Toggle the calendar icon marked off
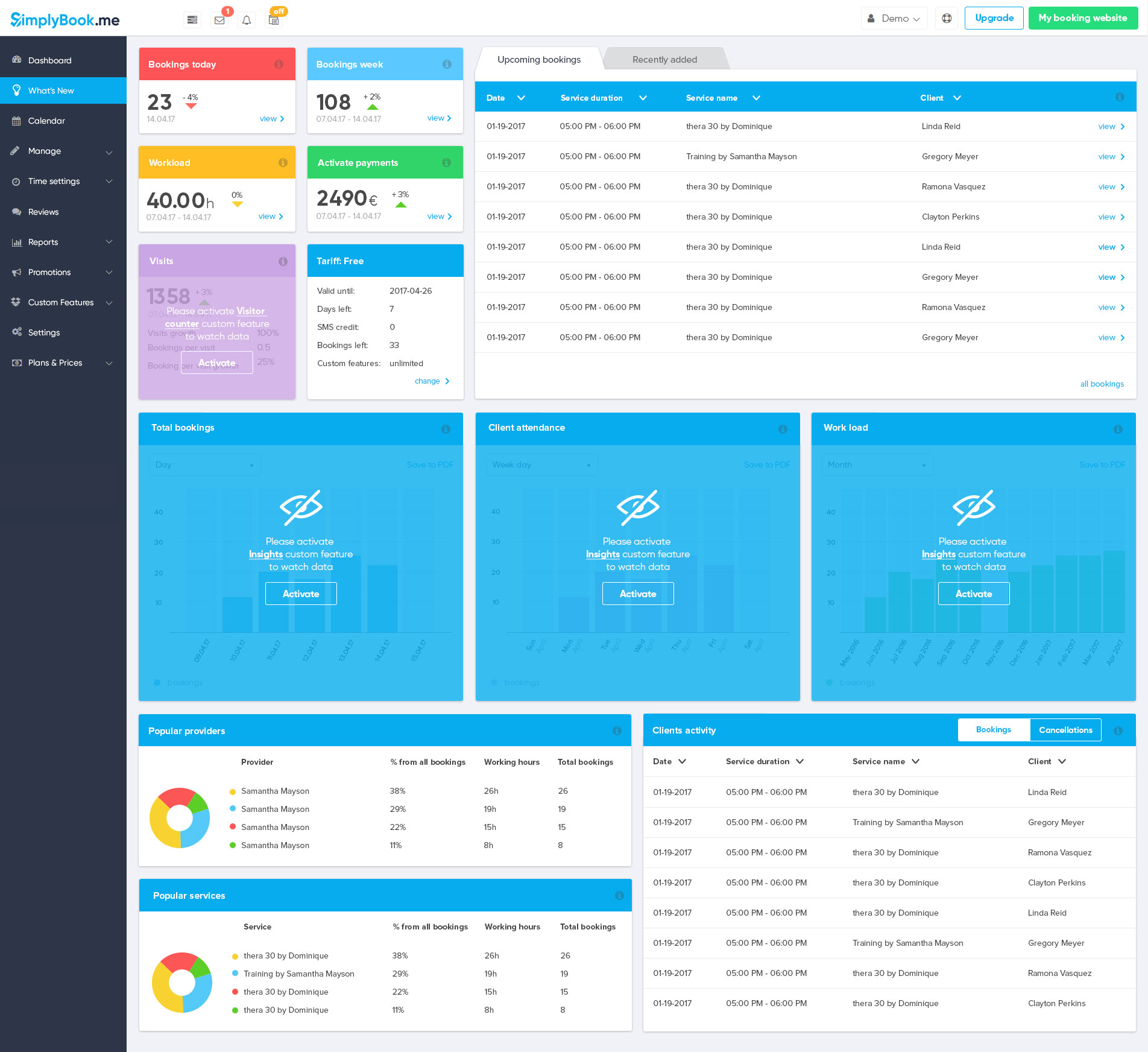 (274, 20)
